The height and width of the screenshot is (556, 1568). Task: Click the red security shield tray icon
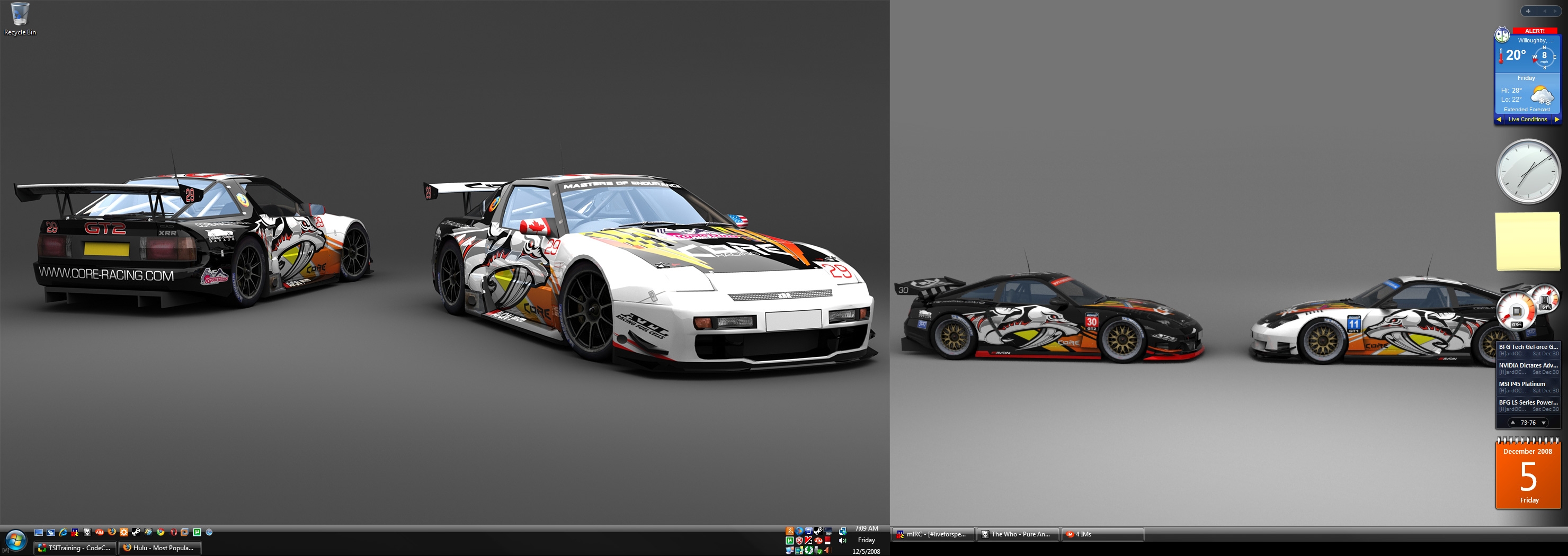coord(799,541)
